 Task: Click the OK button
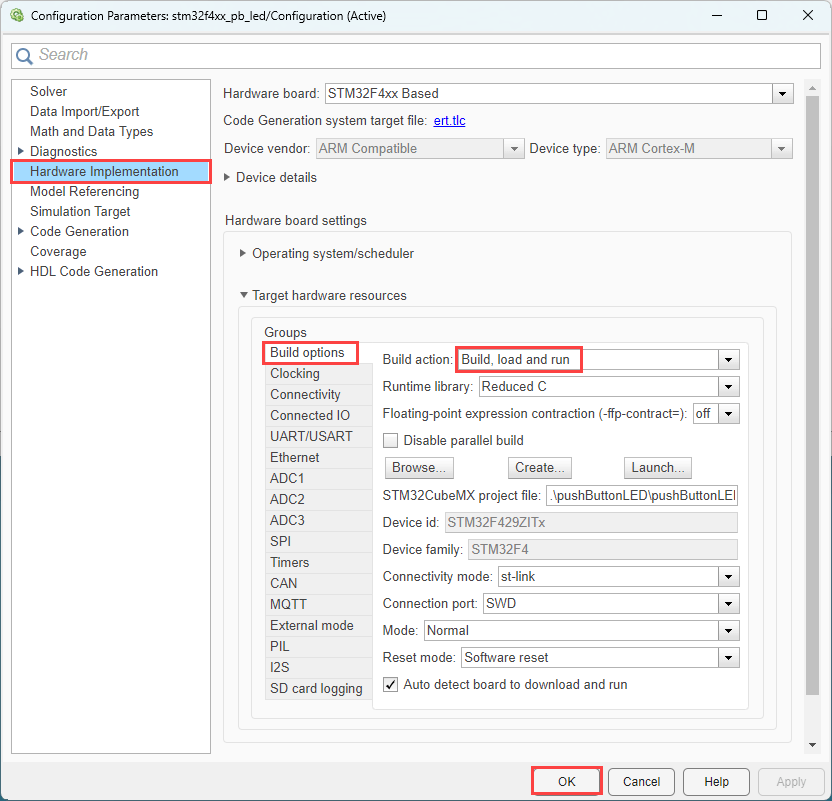pyautogui.click(x=567, y=781)
